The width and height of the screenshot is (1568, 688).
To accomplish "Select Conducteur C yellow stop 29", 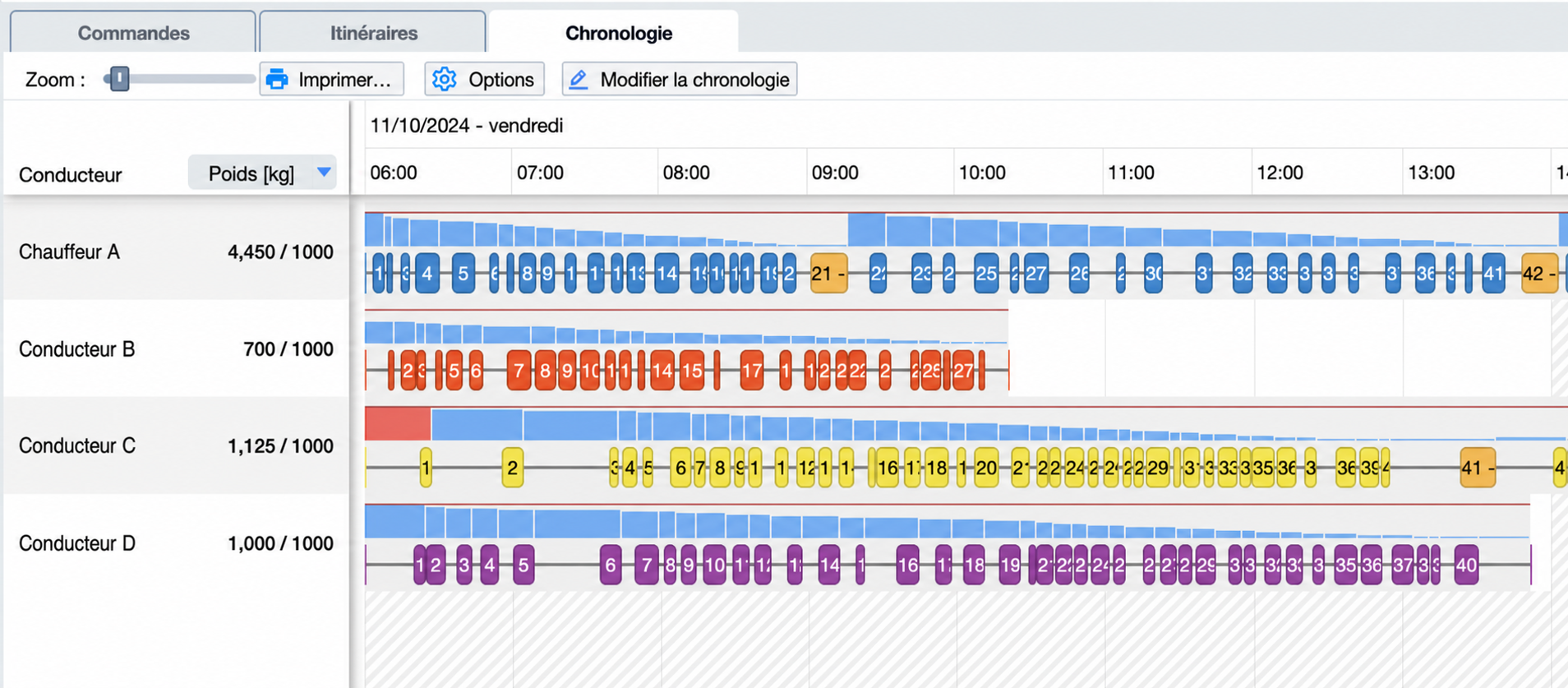I will coord(1158,468).
